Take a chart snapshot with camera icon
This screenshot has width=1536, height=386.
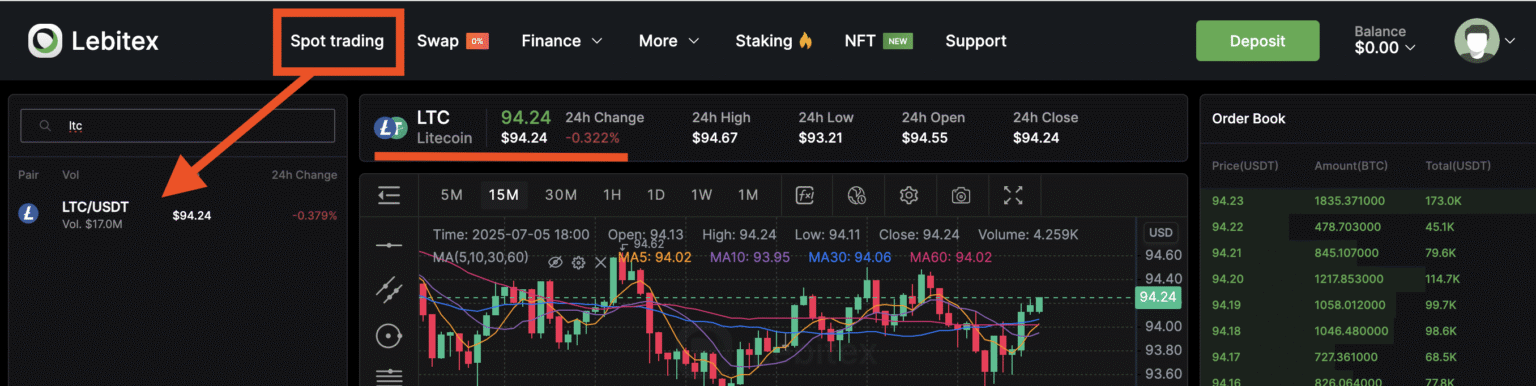pos(961,195)
